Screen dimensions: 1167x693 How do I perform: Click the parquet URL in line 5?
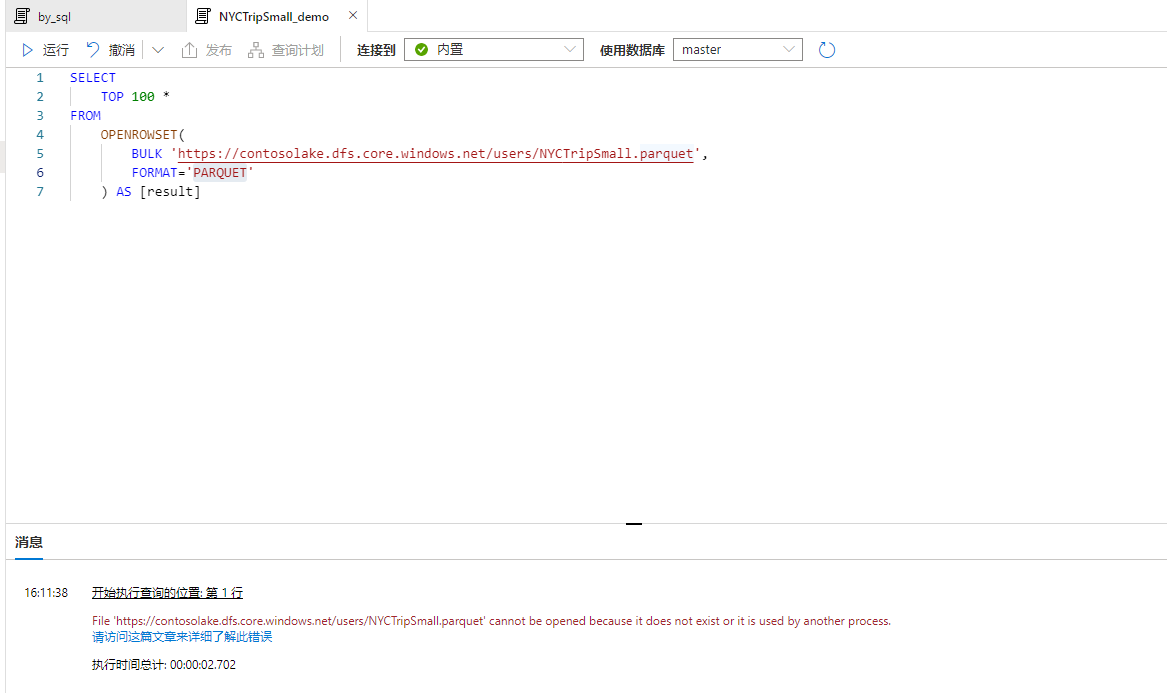point(435,153)
